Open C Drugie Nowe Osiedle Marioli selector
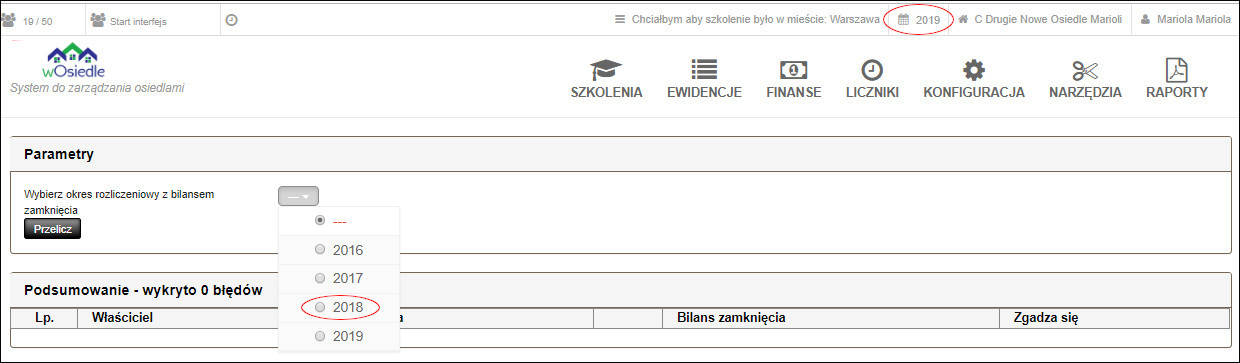The width and height of the screenshot is (1240, 363). tap(1040, 20)
